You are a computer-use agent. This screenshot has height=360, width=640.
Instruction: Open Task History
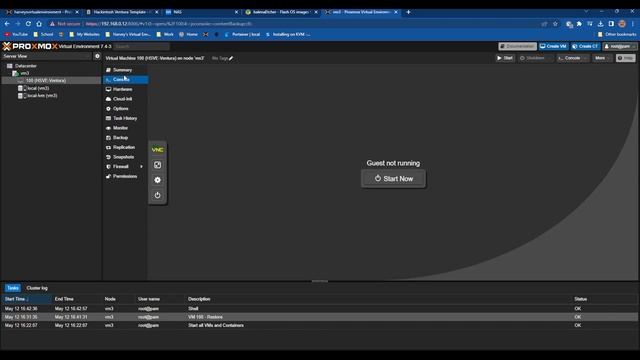tap(125, 118)
